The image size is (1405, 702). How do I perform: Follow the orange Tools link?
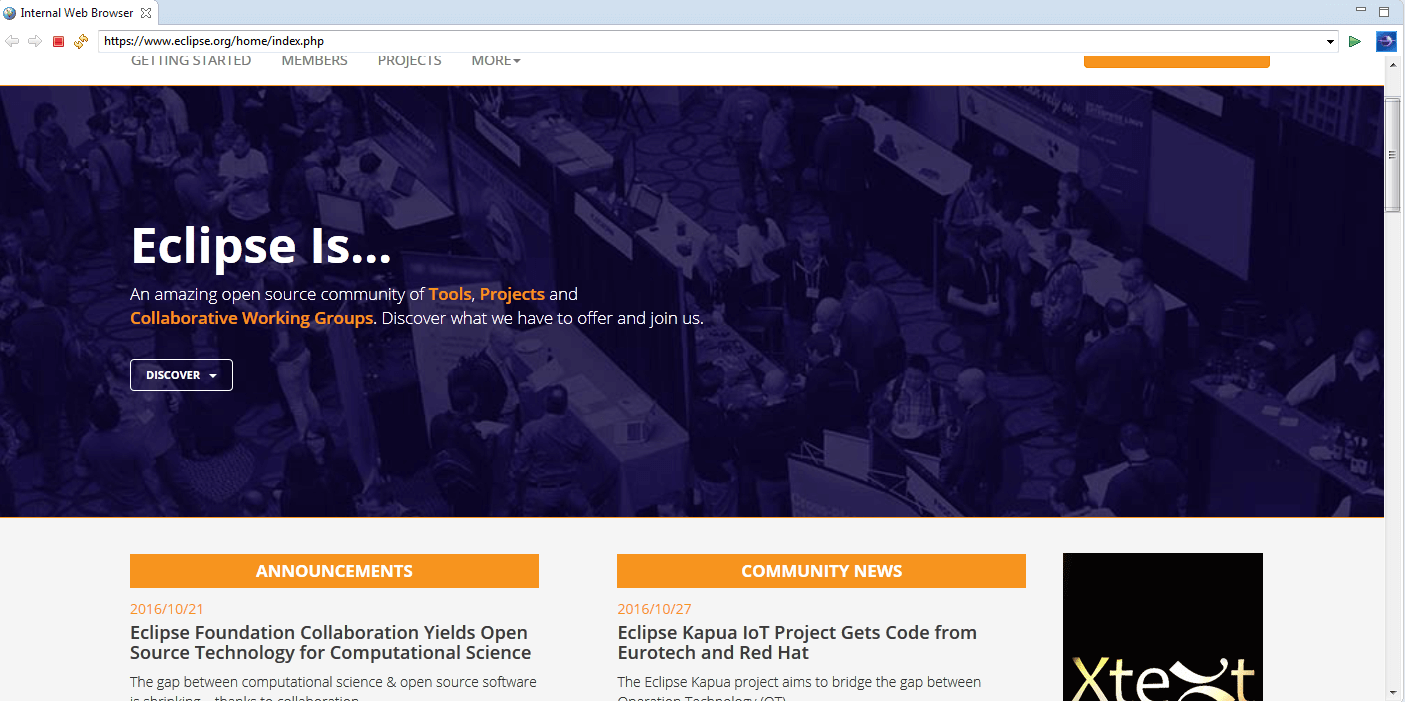[449, 294]
